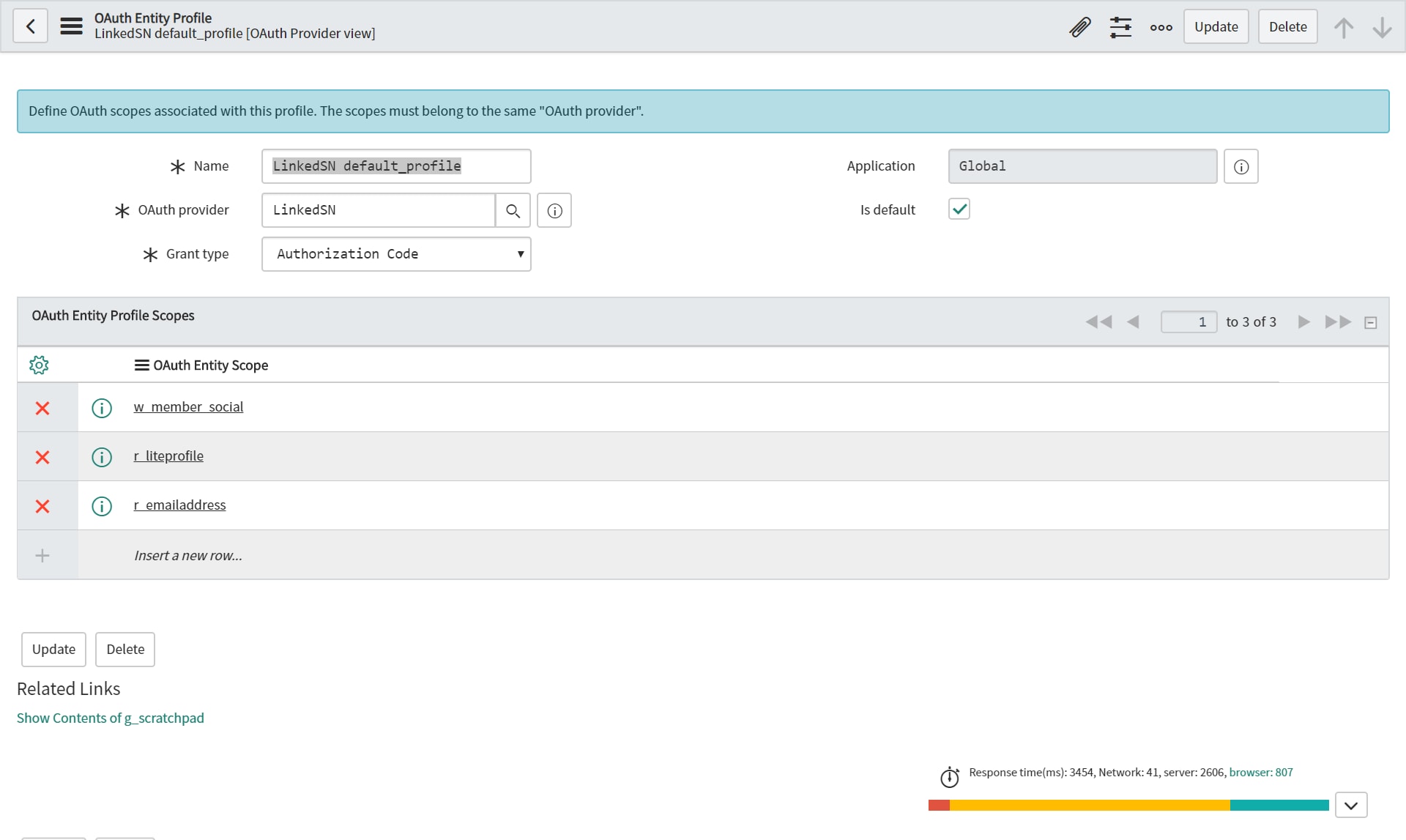Open the form context hamburger menu
This screenshot has width=1406, height=840.
[x=71, y=26]
